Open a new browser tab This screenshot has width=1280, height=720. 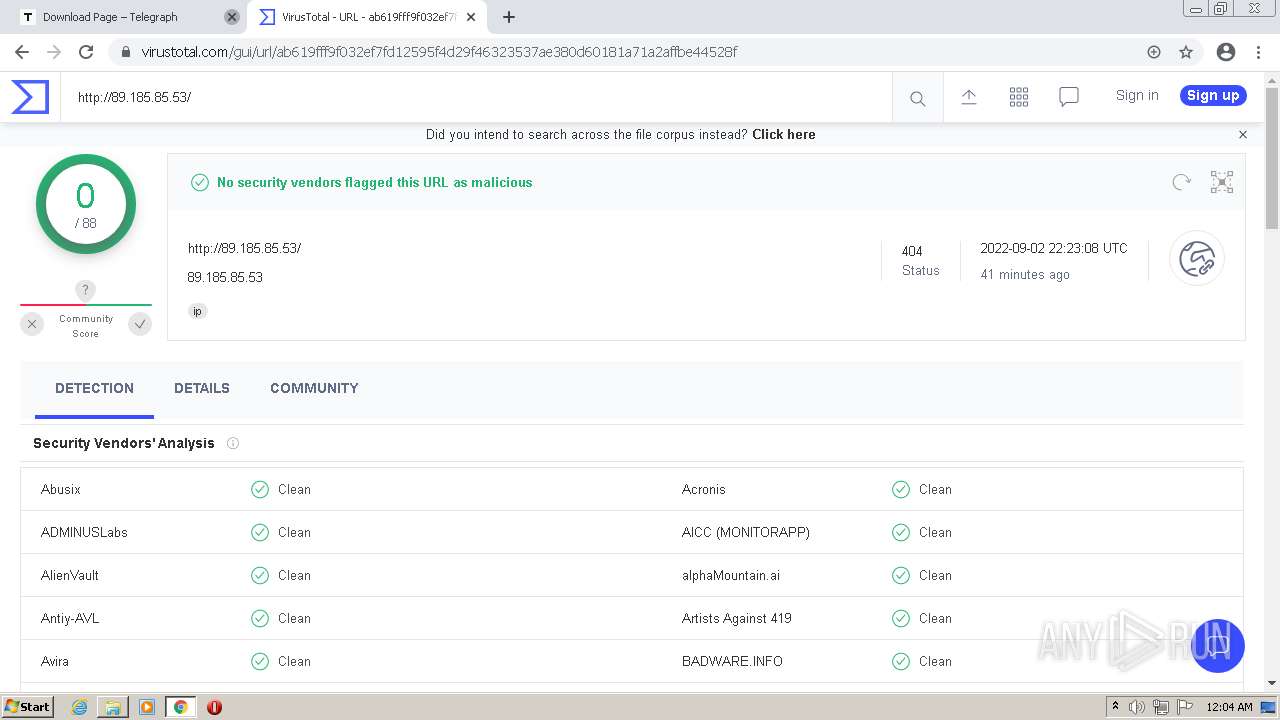pos(509,17)
